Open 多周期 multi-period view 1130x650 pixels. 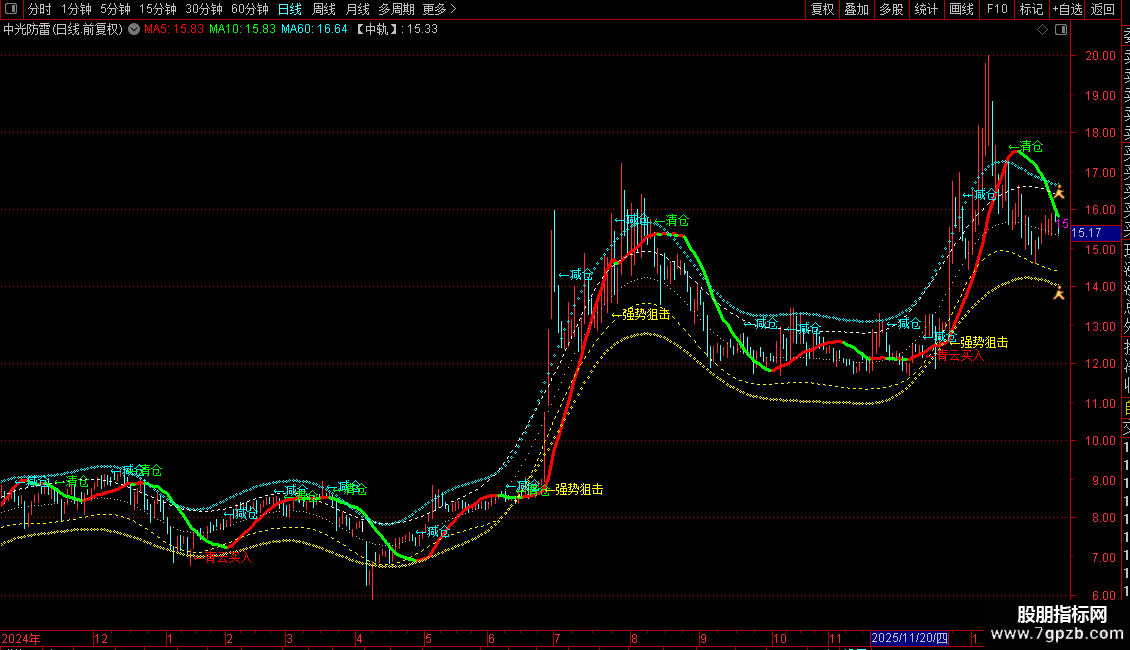point(396,9)
